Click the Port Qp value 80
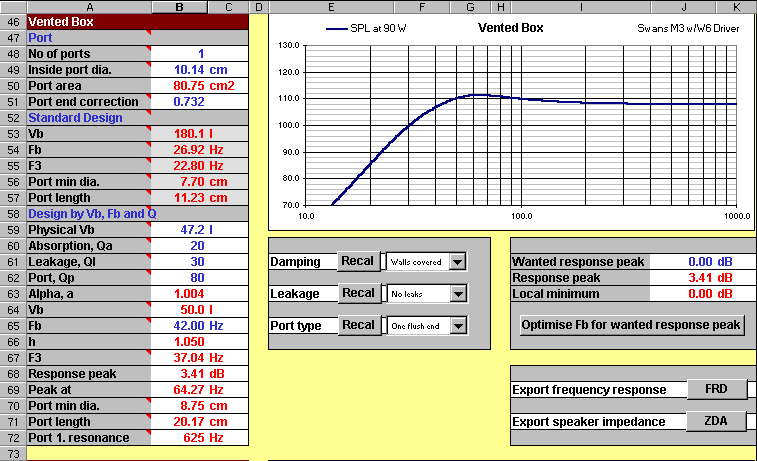757x461 pixels. [200, 278]
